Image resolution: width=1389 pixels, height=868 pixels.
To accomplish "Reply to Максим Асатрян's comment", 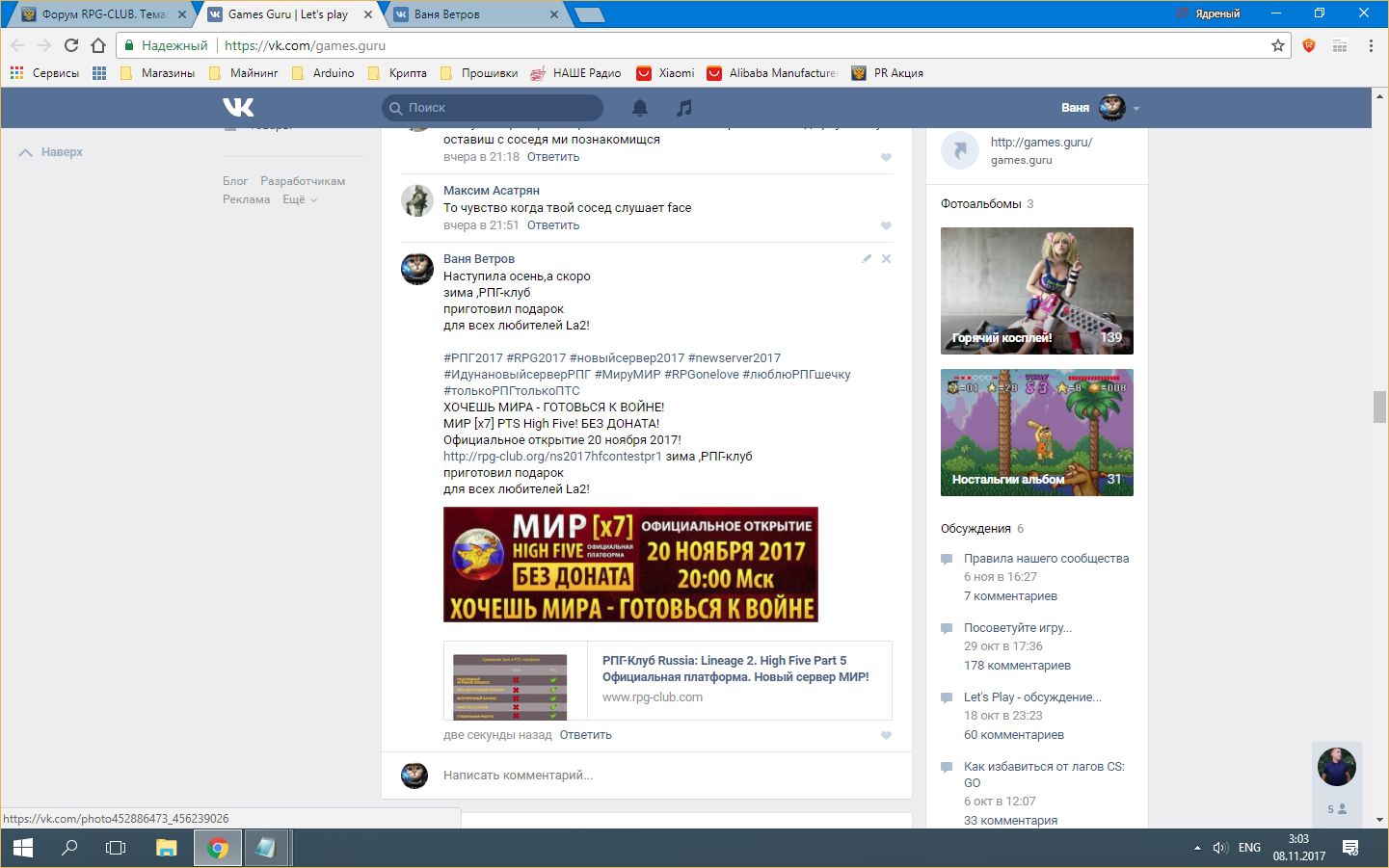I will 553,225.
